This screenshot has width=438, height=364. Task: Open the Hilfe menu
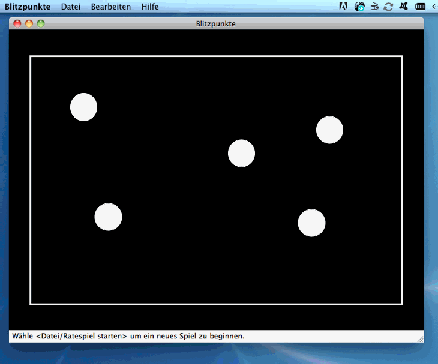(150, 7)
